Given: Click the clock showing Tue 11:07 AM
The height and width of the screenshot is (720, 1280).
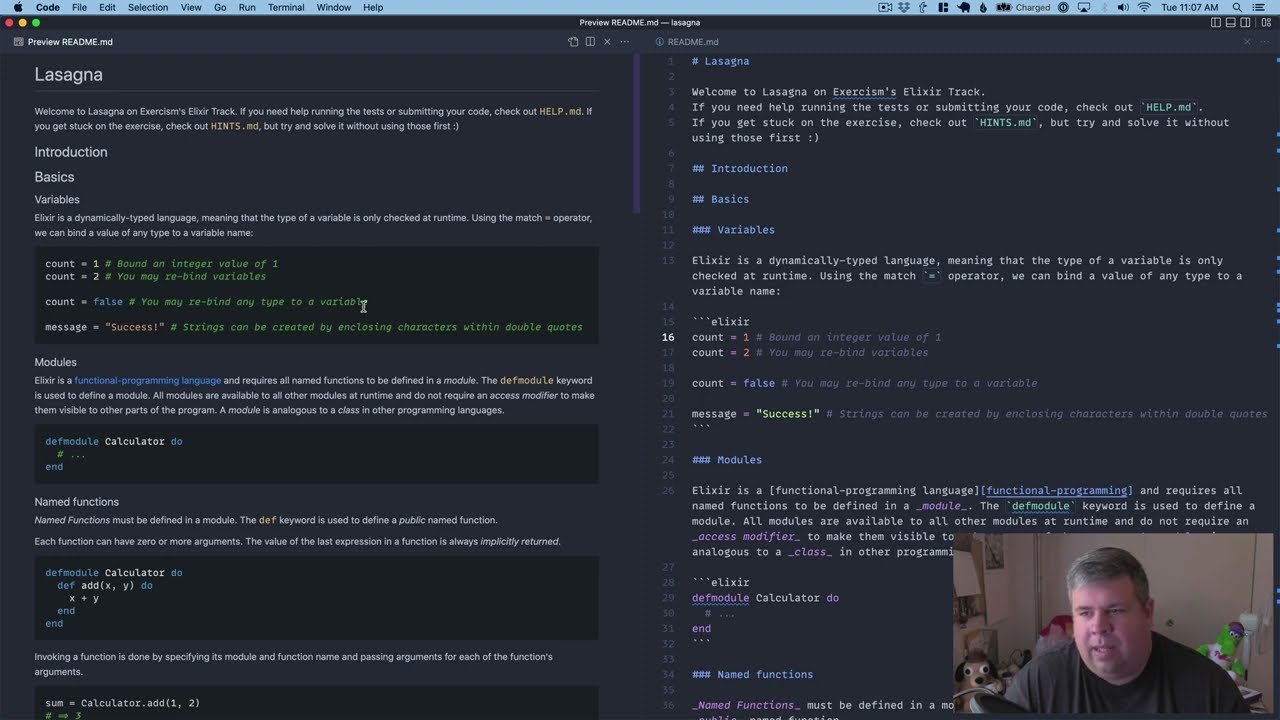Looking at the screenshot, I should [x=1190, y=7].
